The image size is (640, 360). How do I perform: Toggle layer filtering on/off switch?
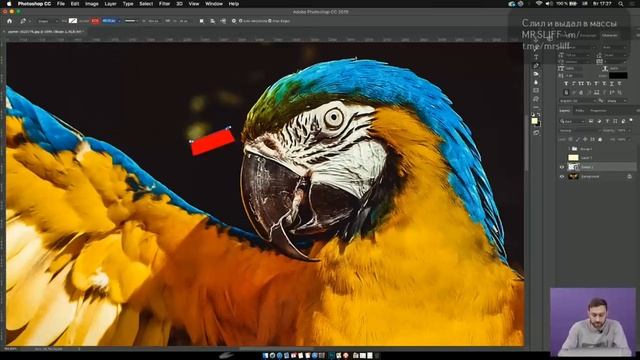click(631, 120)
